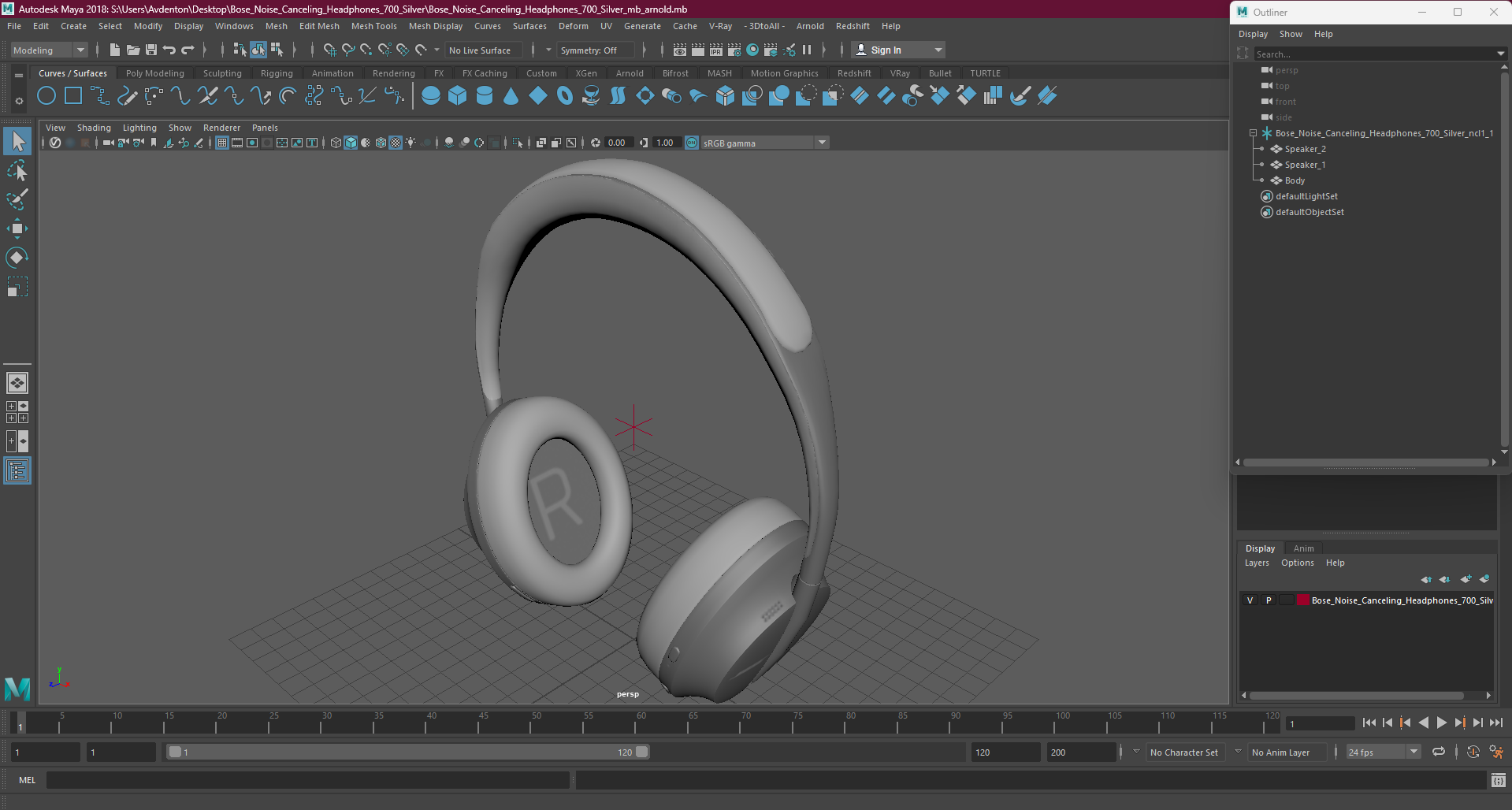Switch to the four view layout
The width and height of the screenshot is (1512, 810).
[x=17, y=412]
